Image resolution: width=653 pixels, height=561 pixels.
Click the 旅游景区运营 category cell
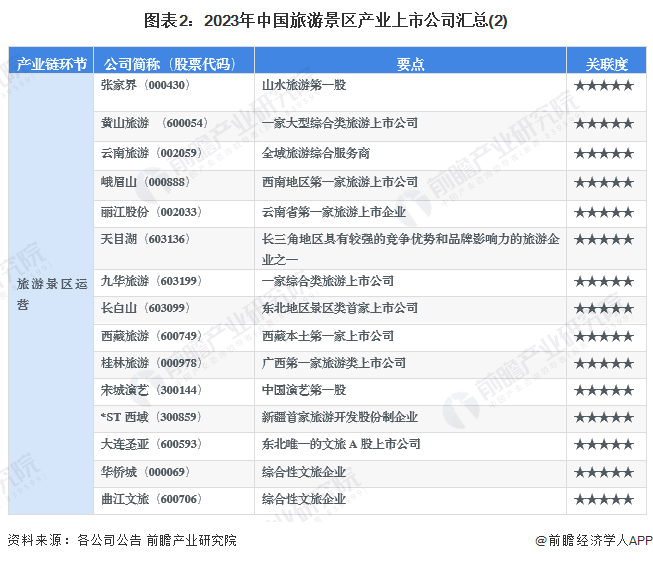(52, 294)
